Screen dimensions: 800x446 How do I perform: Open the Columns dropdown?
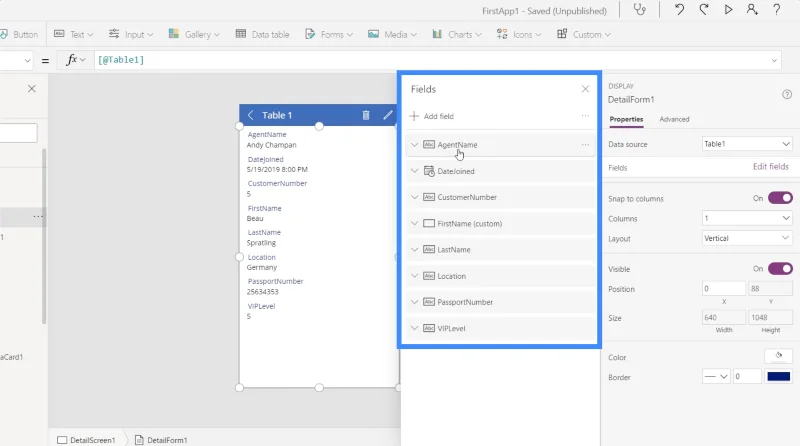point(747,218)
